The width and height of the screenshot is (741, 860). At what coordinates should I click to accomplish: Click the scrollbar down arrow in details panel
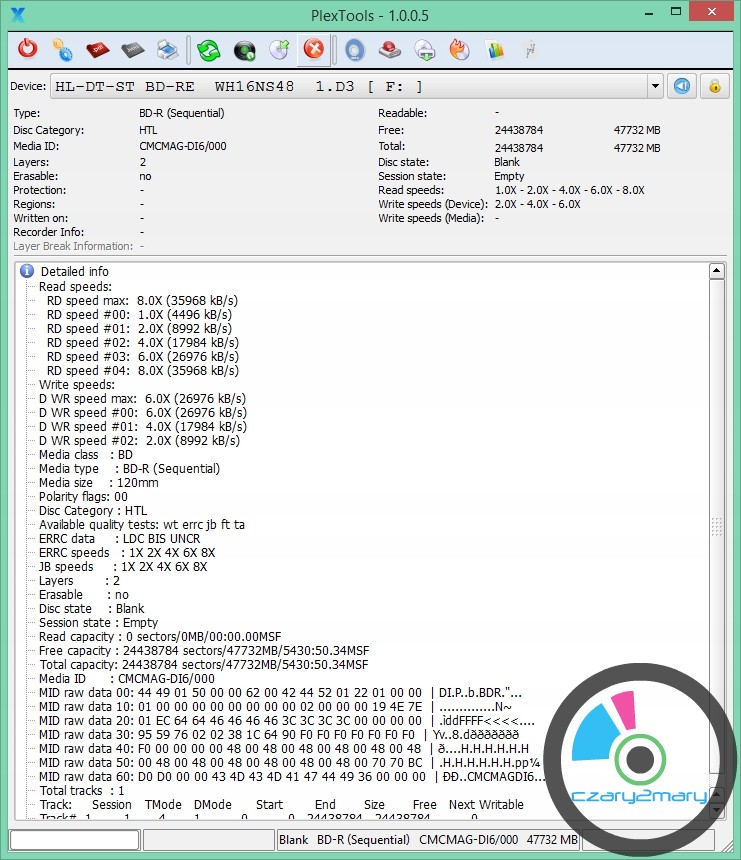coord(716,812)
